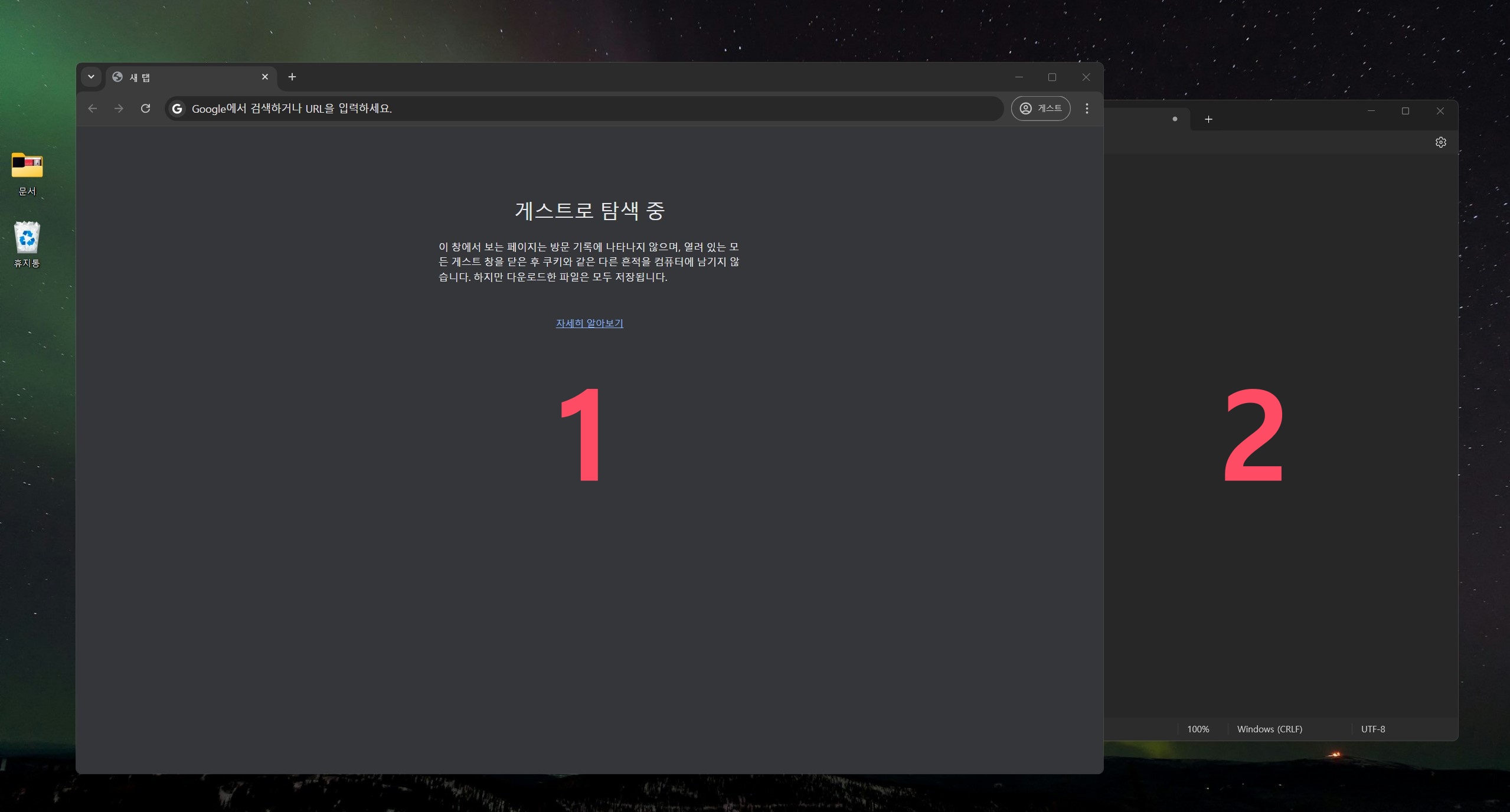Select the 문서 folder desktop icon
The image size is (1510, 812).
27,166
